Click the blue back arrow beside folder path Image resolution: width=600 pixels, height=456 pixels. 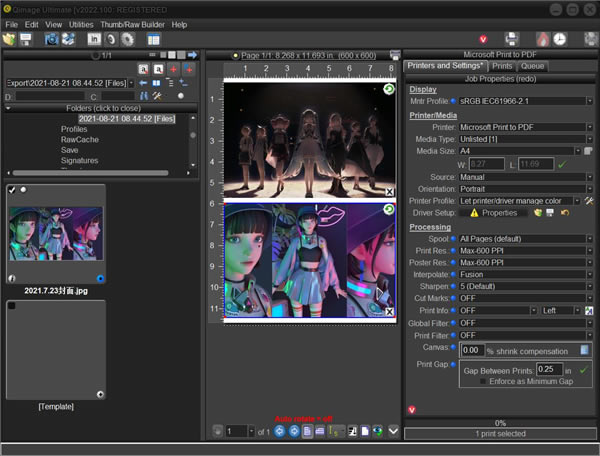(x=143, y=83)
